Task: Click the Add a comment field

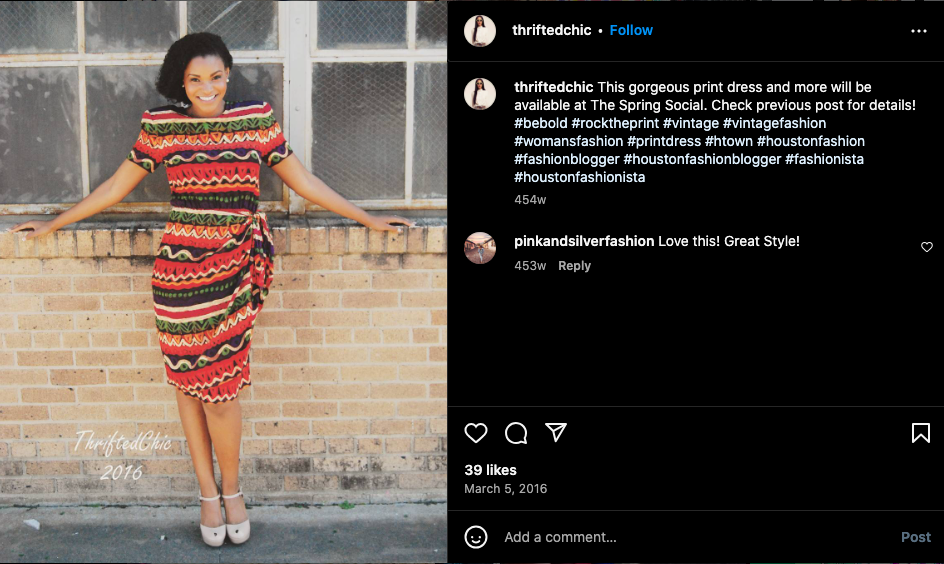Action: pyautogui.click(x=690, y=537)
